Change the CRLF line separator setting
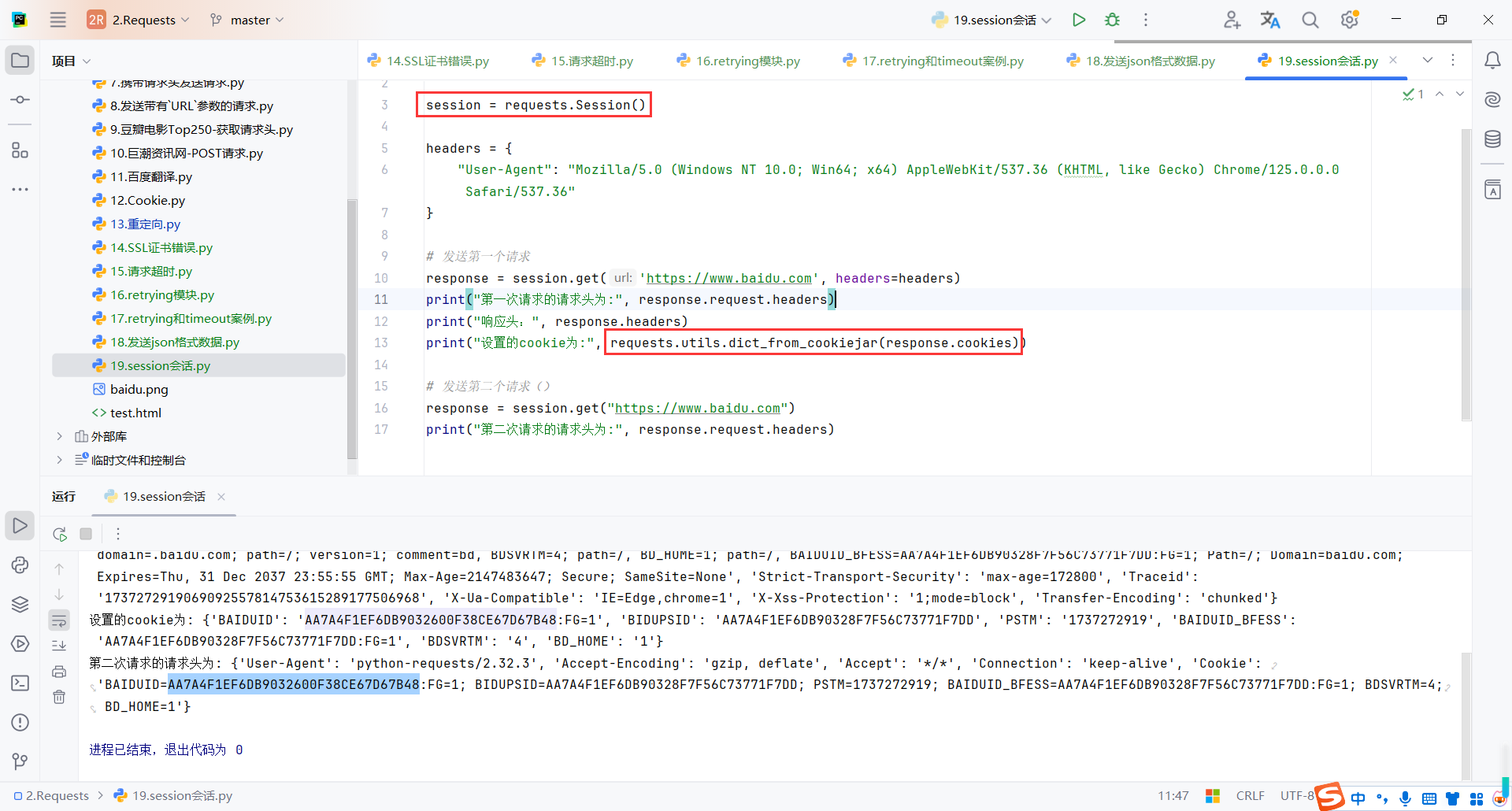This screenshot has width=1512, height=811. tap(1250, 795)
